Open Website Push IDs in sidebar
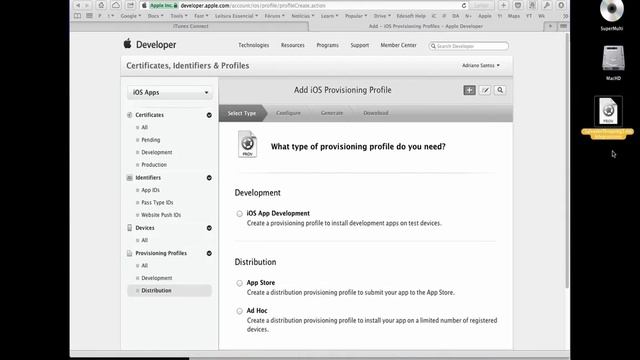The image size is (640, 360). coord(161,215)
